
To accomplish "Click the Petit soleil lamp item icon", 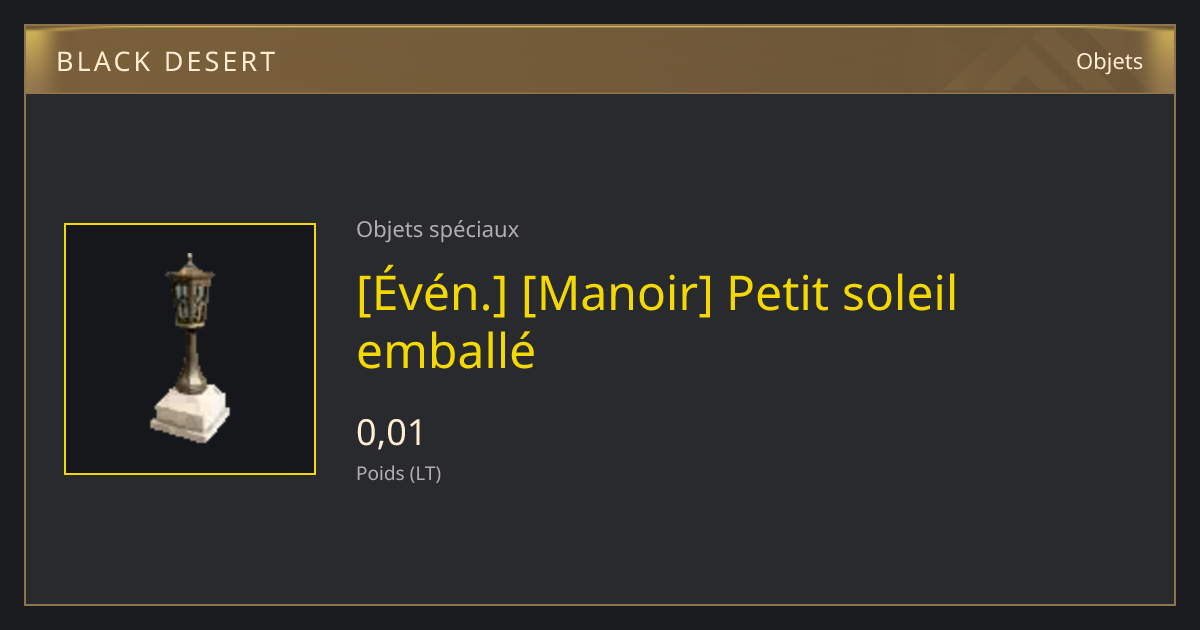I will [x=190, y=349].
